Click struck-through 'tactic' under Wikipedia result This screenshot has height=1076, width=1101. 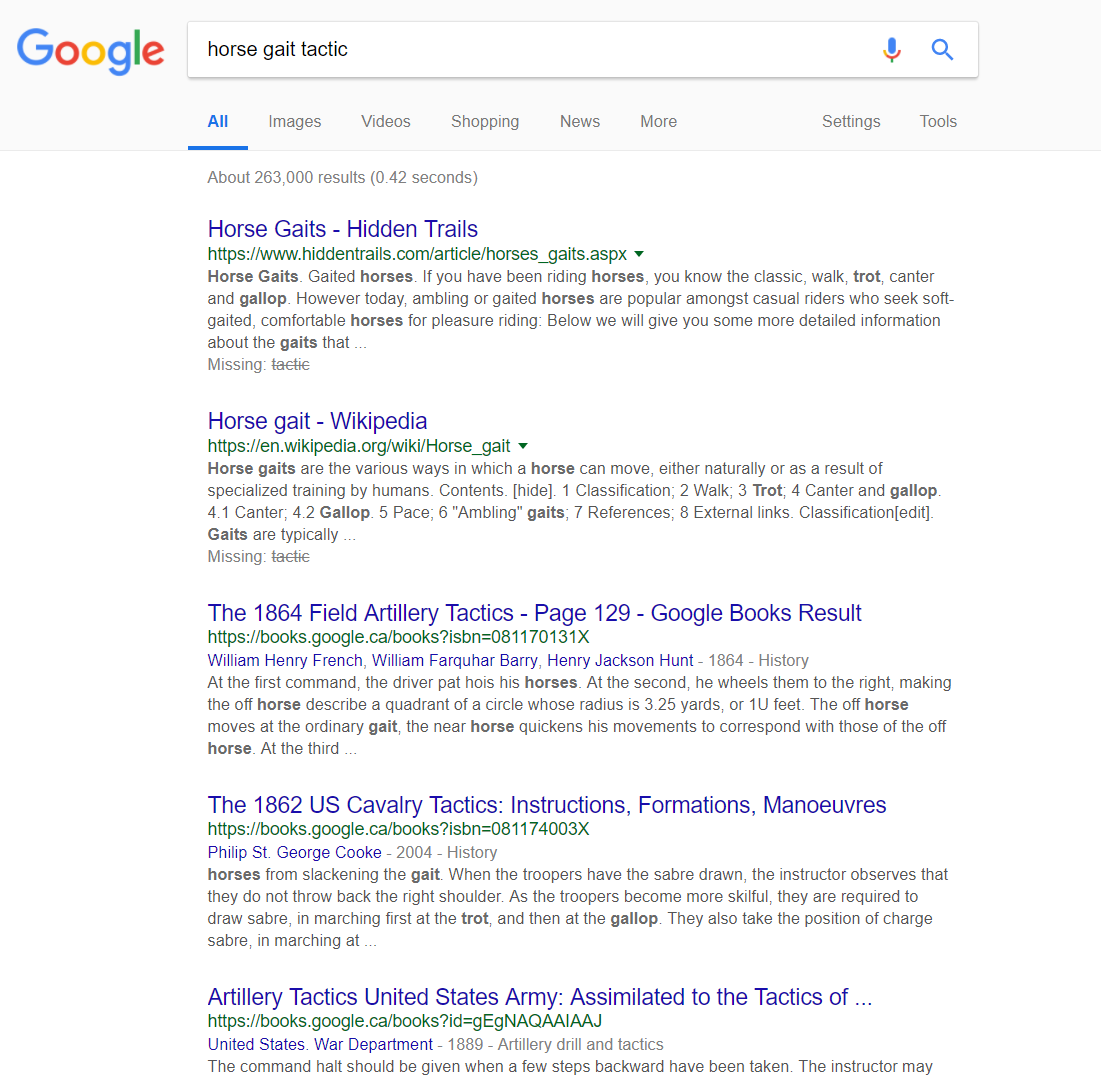pyautogui.click(x=291, y=556)
